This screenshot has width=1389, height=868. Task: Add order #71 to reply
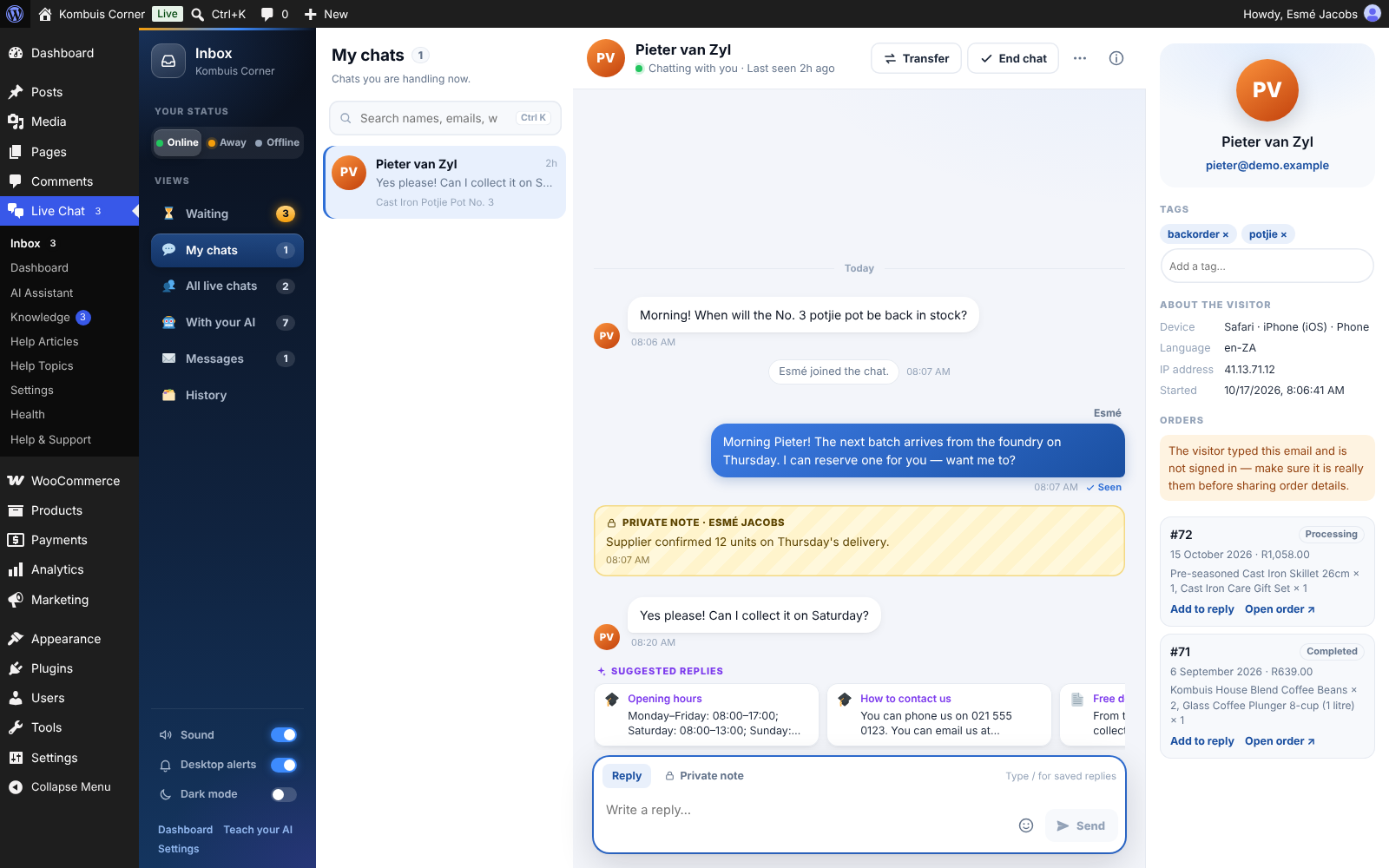pos(1202,741)
